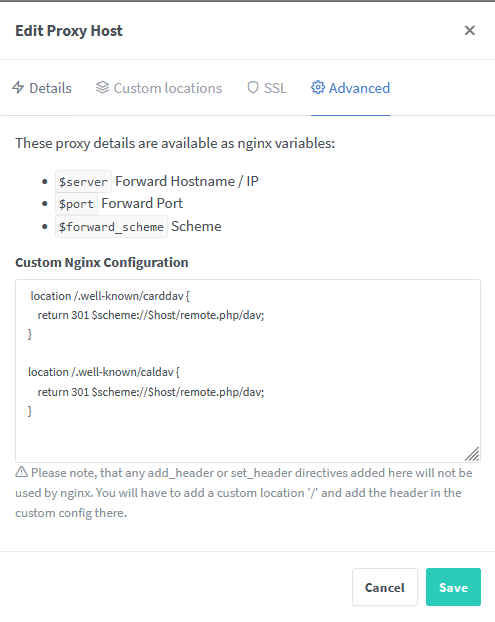The height and width of the screenshot is (622, 495).
Task: Go to the SSL tab
Action: pos(267,88)
